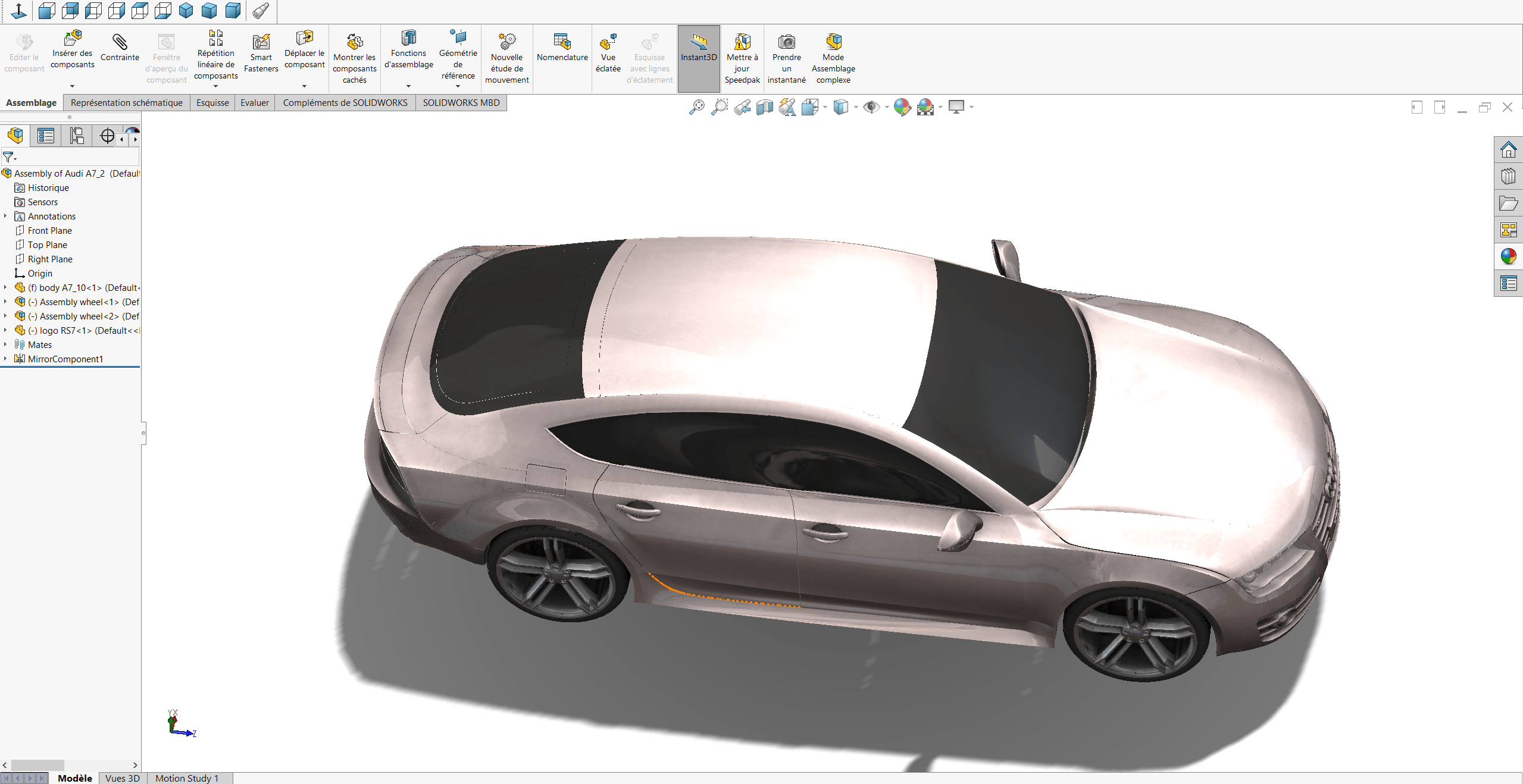Click Prendre un instantané button
Screen dimensions: 1523x784
click(x=786, y=58)
